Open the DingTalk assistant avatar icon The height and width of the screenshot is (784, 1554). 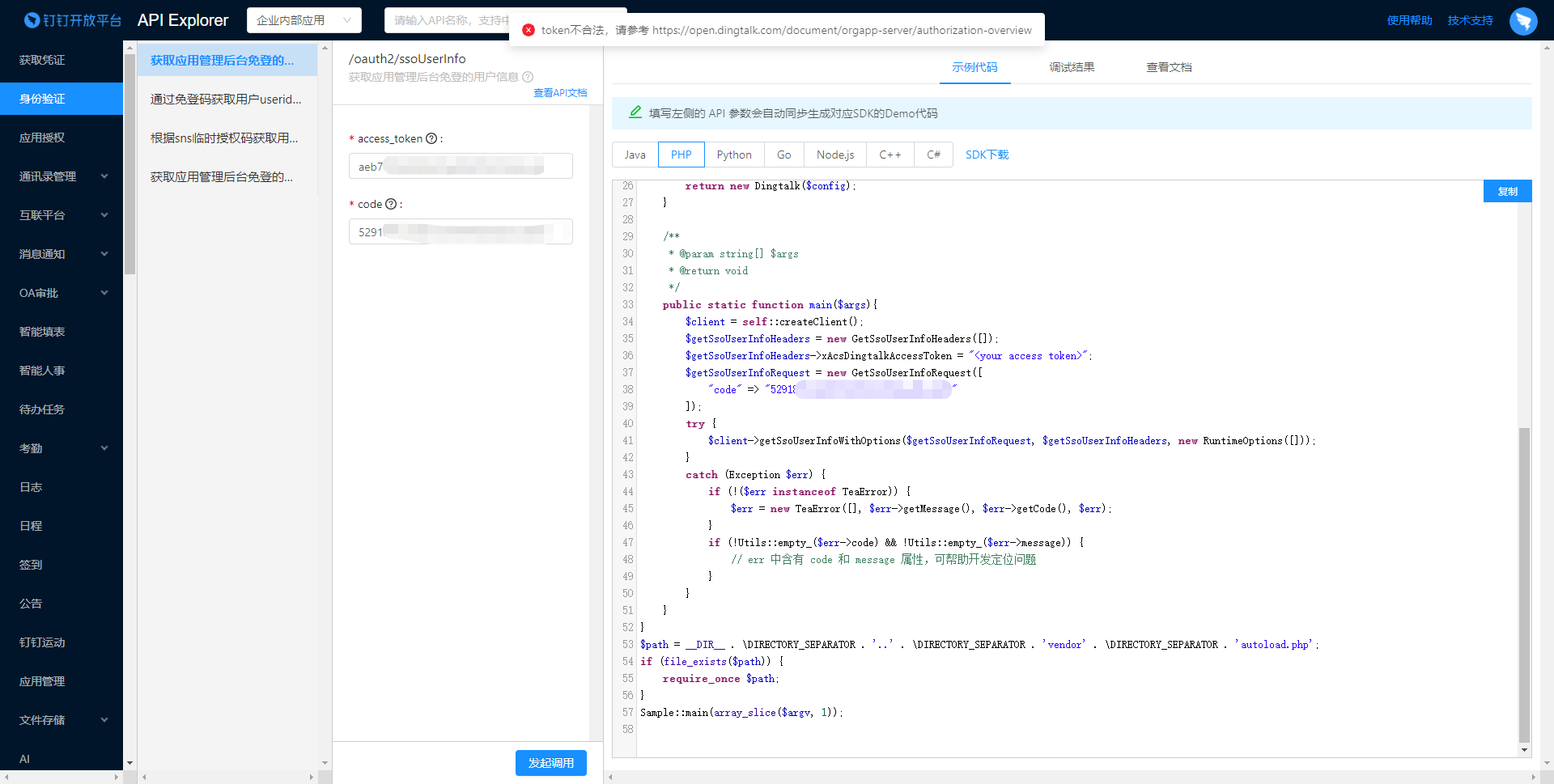1523,20
